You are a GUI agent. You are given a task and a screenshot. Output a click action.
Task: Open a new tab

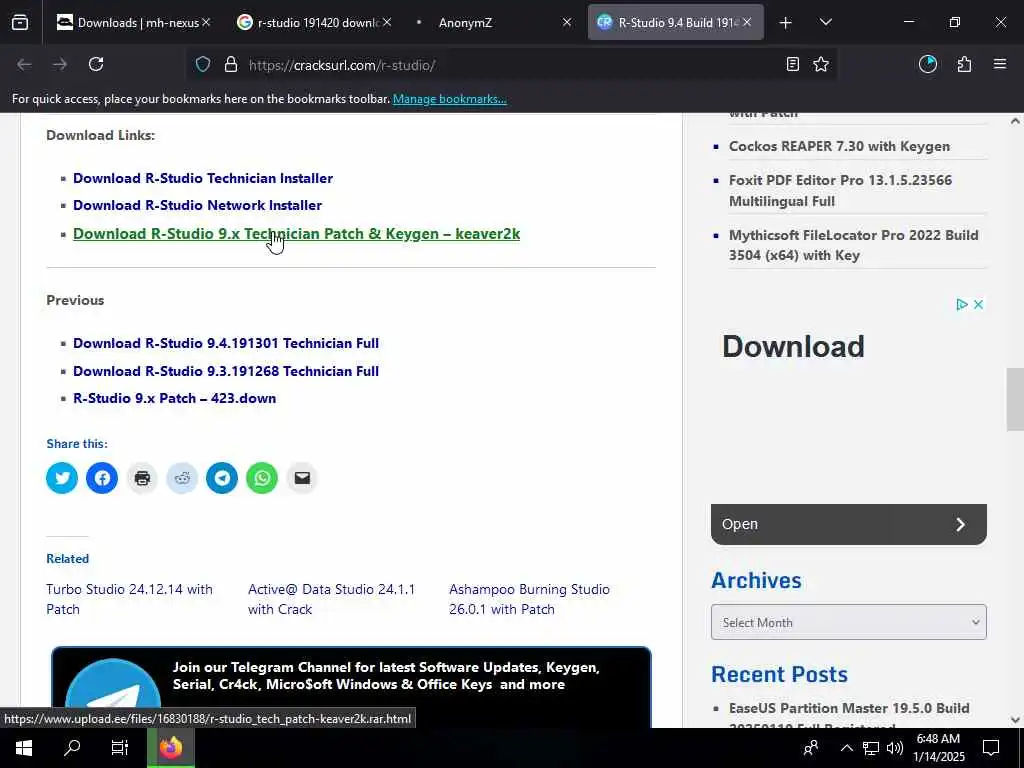click(x=786, y=23)
